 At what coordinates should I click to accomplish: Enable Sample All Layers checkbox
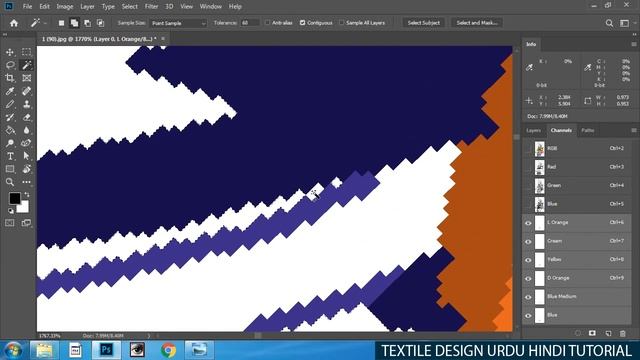(x=342, y=23)
